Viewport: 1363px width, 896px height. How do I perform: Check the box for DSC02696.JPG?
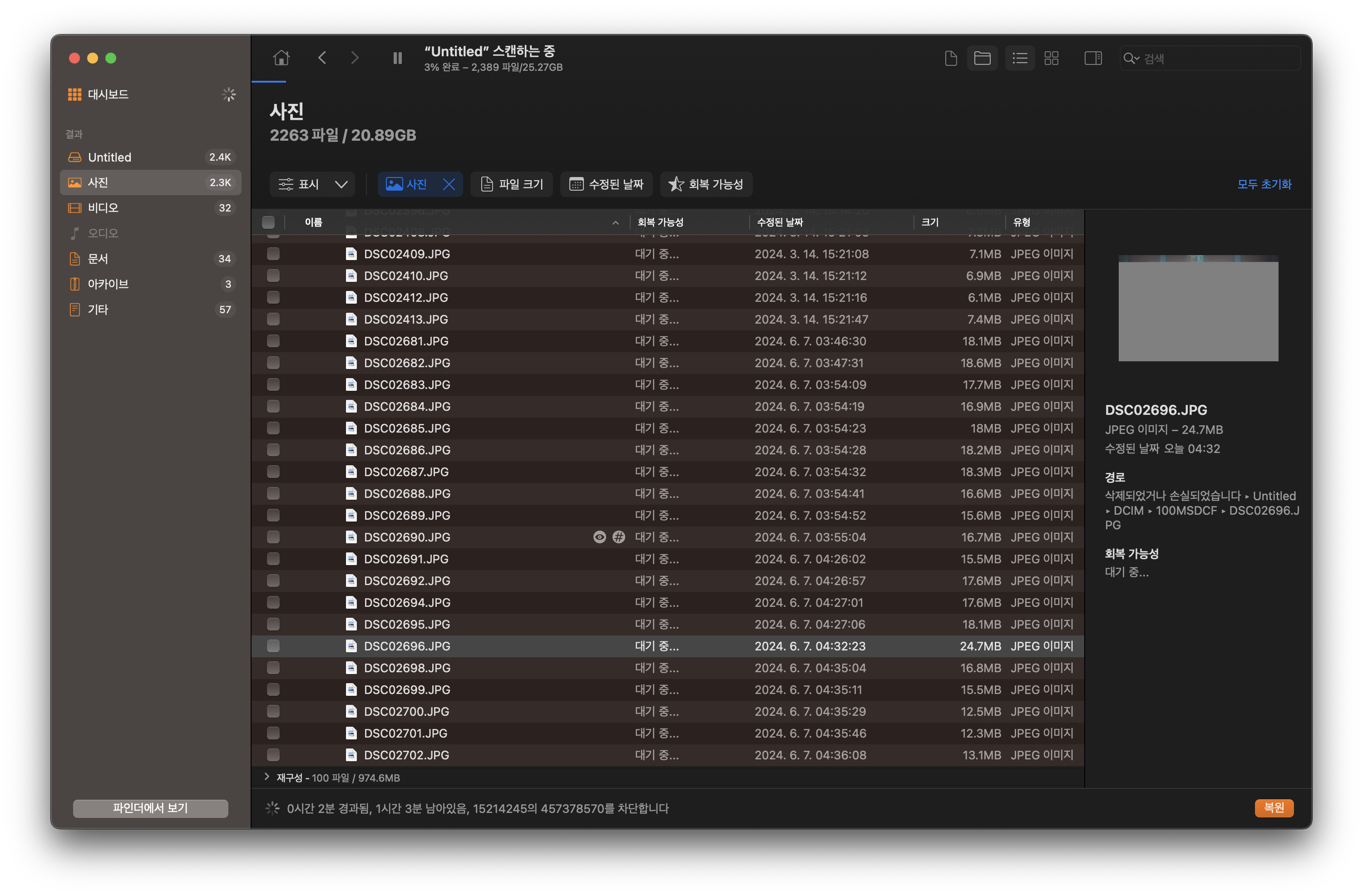point(273,646)
